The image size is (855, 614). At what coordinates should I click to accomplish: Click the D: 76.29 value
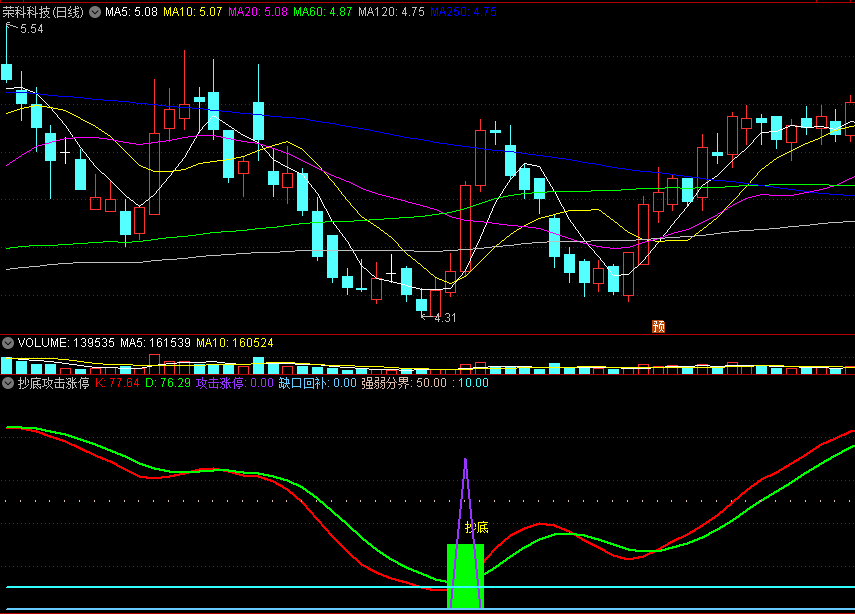168,383
